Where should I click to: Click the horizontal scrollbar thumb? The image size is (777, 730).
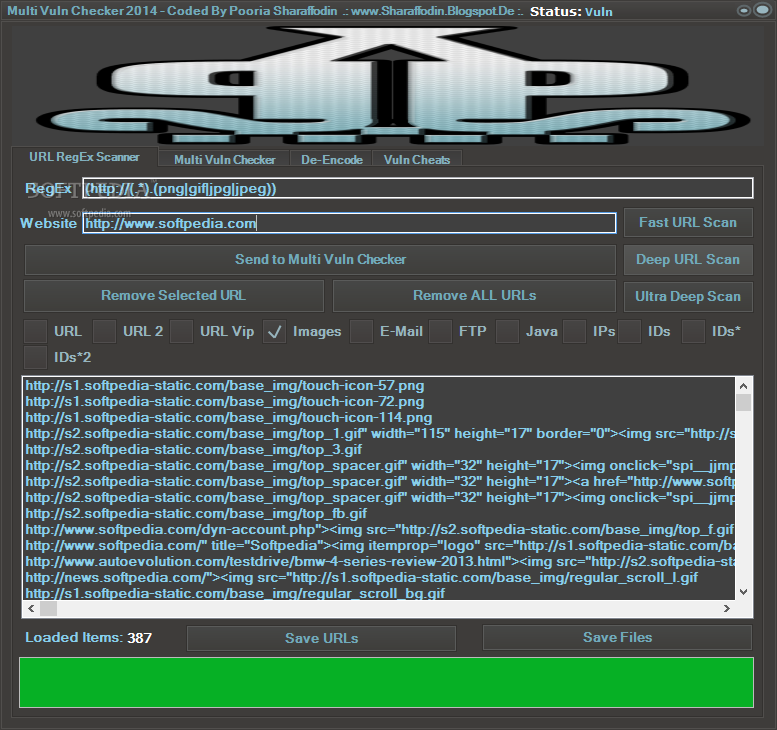[49, 609]
